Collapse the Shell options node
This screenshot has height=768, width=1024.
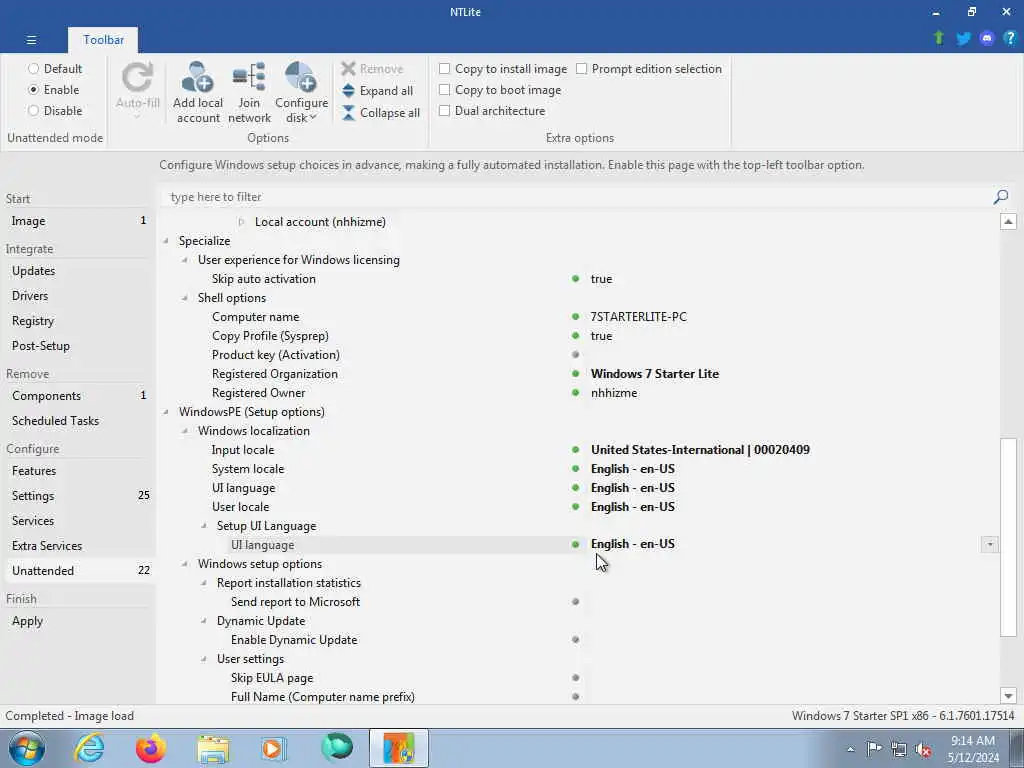coord(185,298)
